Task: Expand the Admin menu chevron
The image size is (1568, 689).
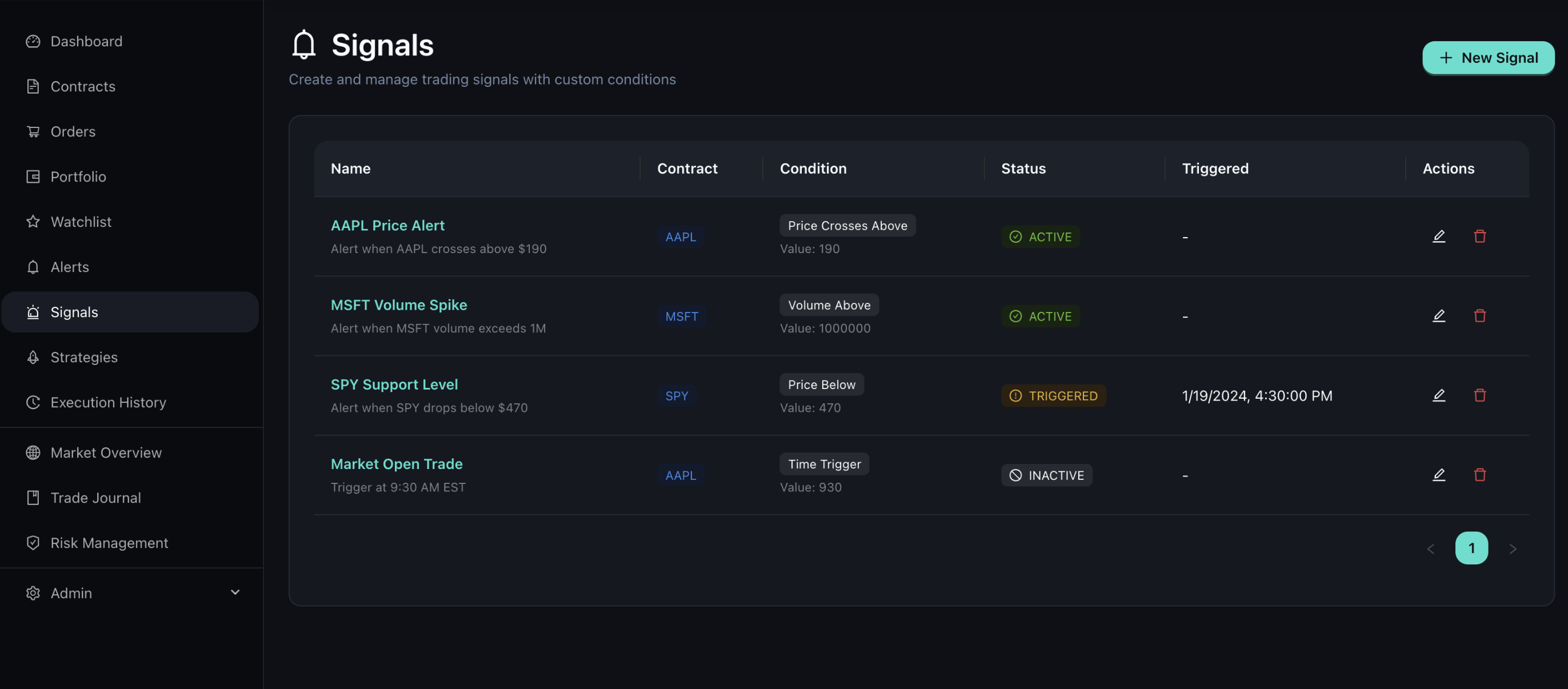Action: pos(235,592)
